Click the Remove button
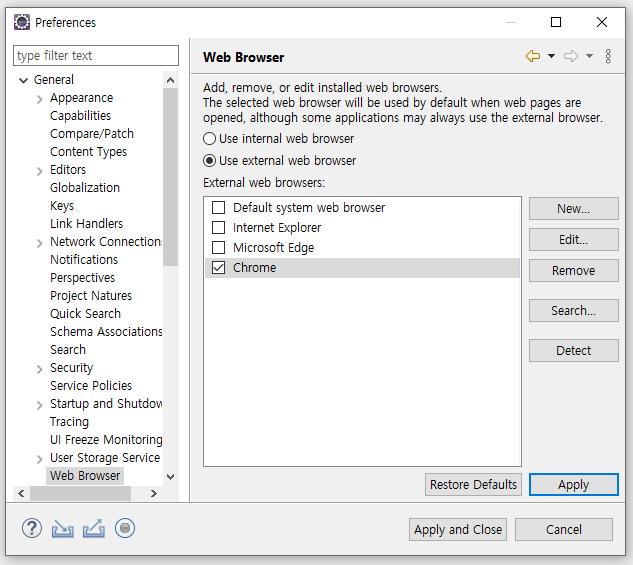This screenshot has height=565, width=633. (x=574, y=270)
